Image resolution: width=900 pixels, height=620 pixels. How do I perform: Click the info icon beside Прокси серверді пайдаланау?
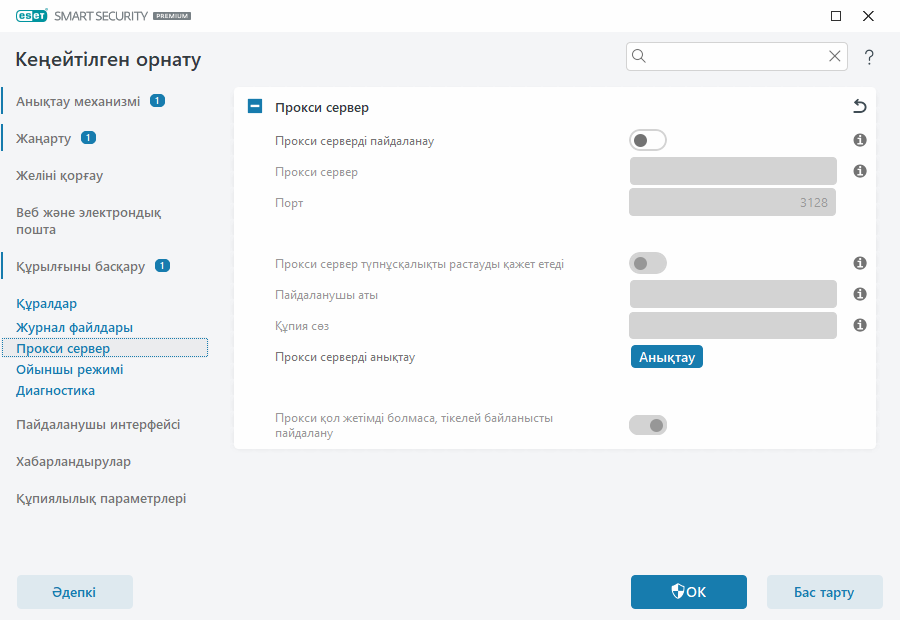[x=859, y=140]
